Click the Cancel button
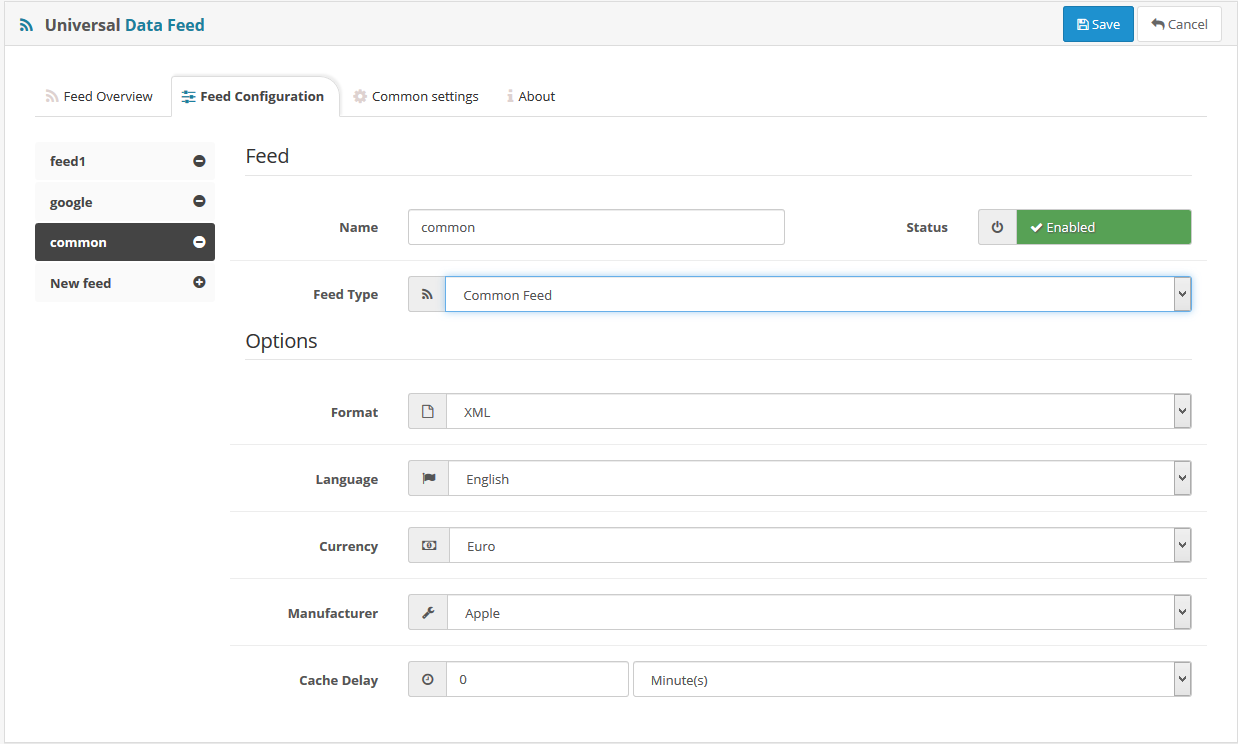The width and height of the screenshot is (1238, 744). pyautogui.click(x=1179, y=24)
